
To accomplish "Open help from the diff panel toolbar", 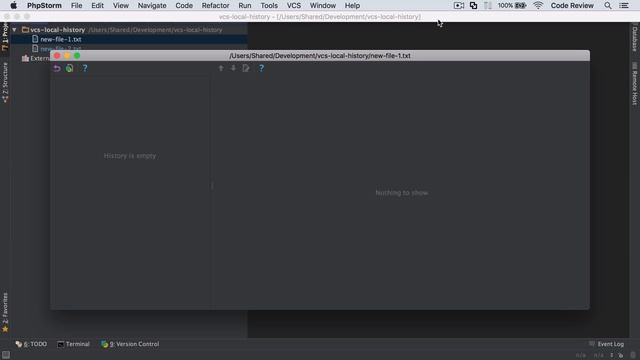I will 262,68.
